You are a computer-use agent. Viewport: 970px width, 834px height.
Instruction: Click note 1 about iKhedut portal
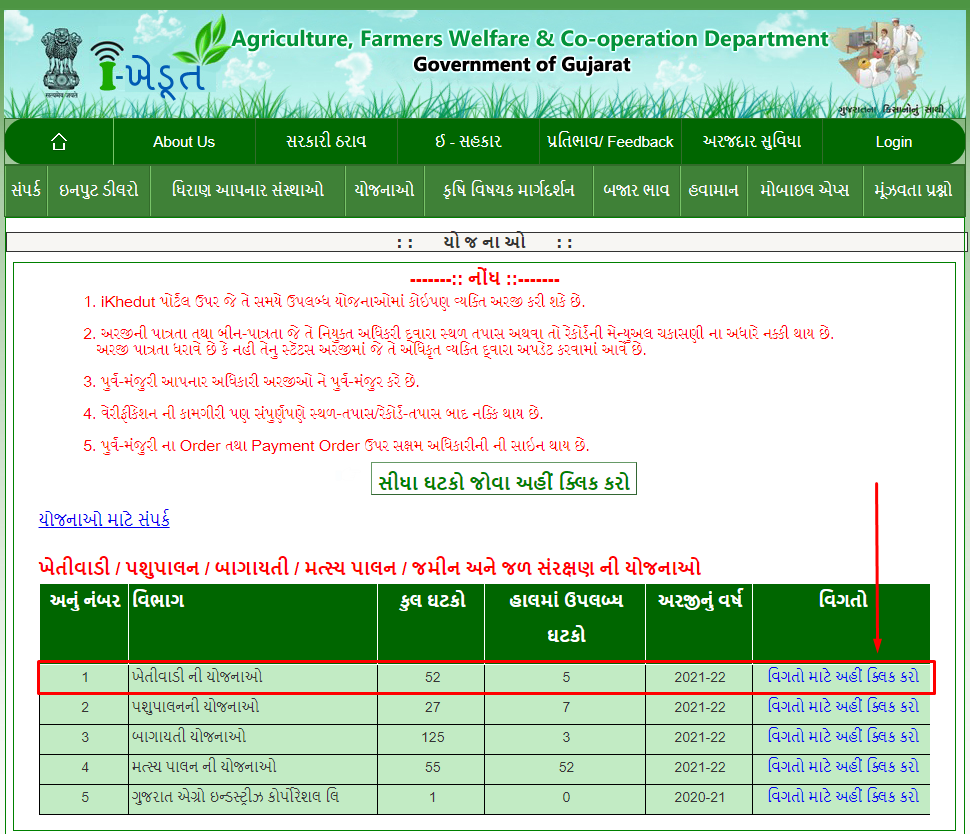coord(334,301)
